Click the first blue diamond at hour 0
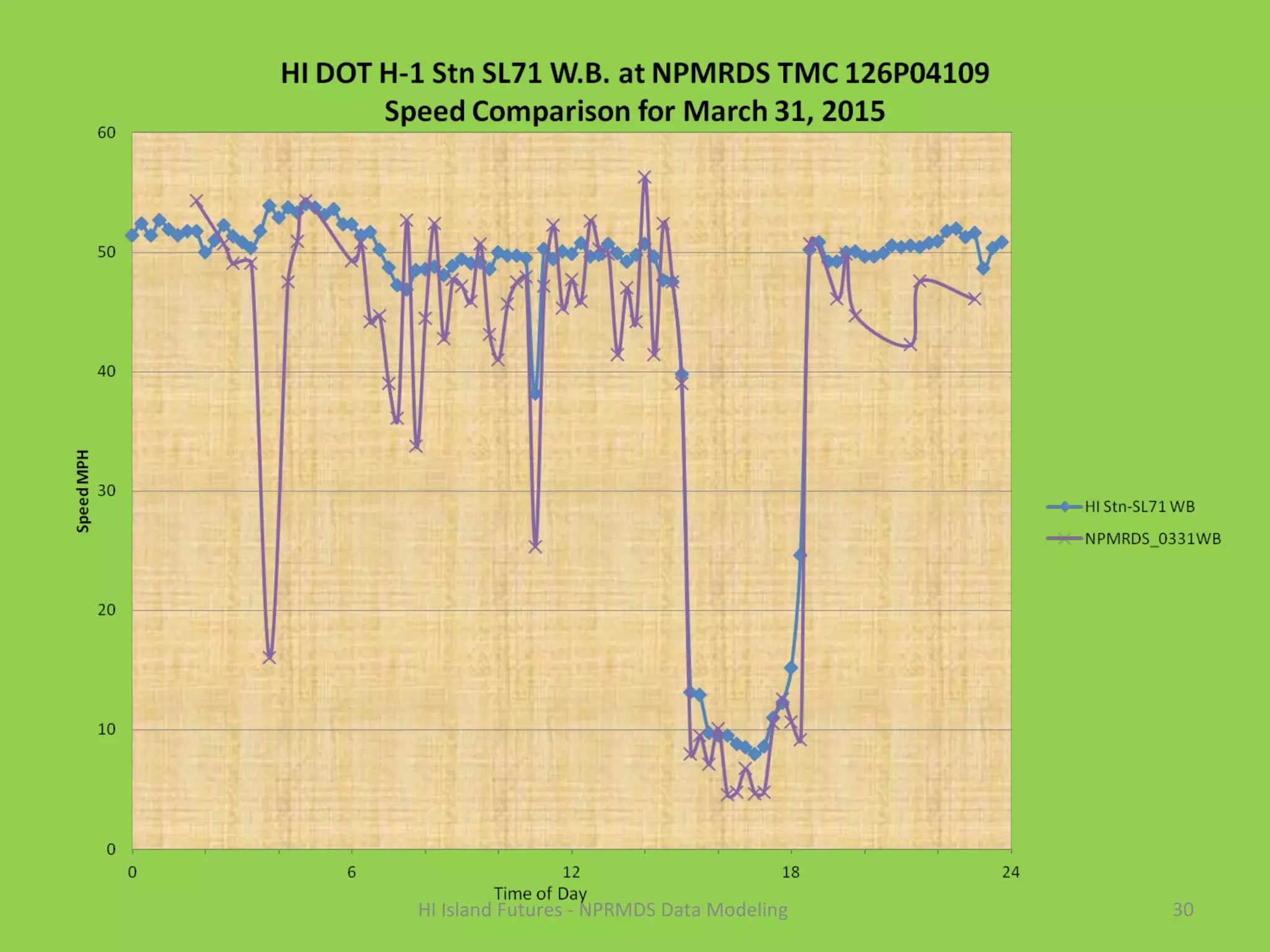 tap(132, 236)
